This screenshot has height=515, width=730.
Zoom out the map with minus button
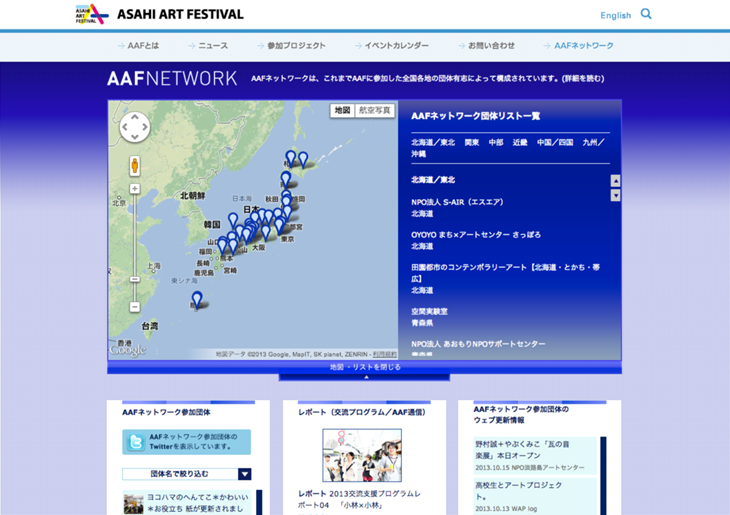(x=135, y=307)
